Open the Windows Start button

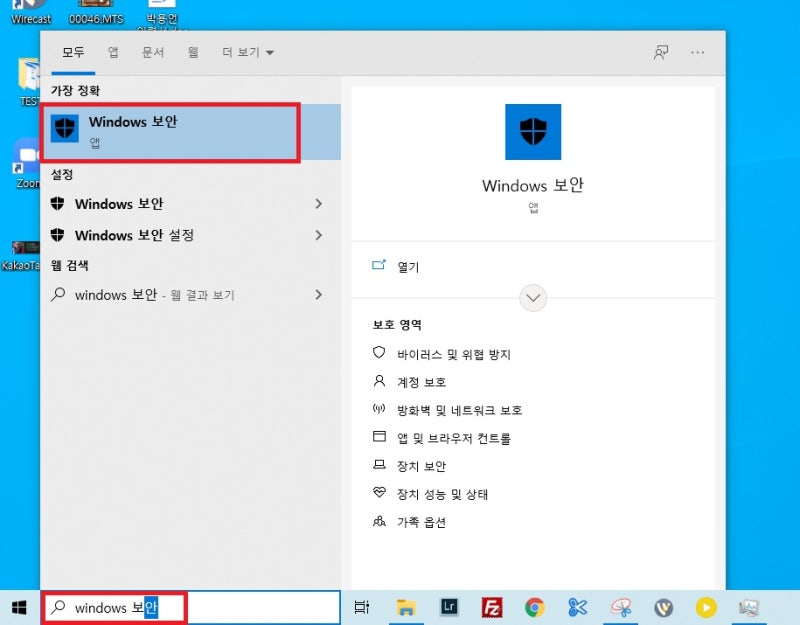[19, 607]
